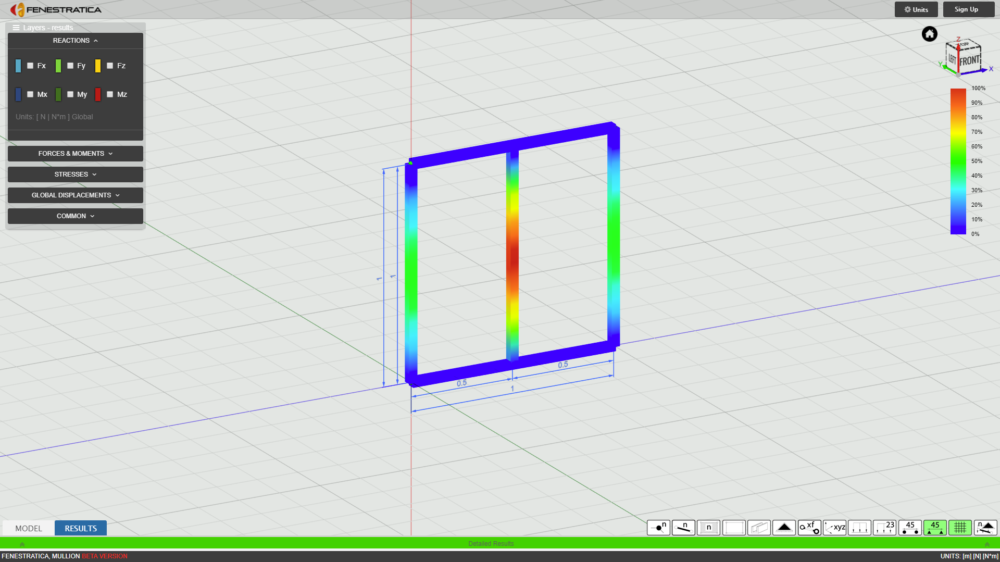This screenshot has height=562, width=1000.
Task: Toggle supports display triangle icon
Action: click(784, 528)
